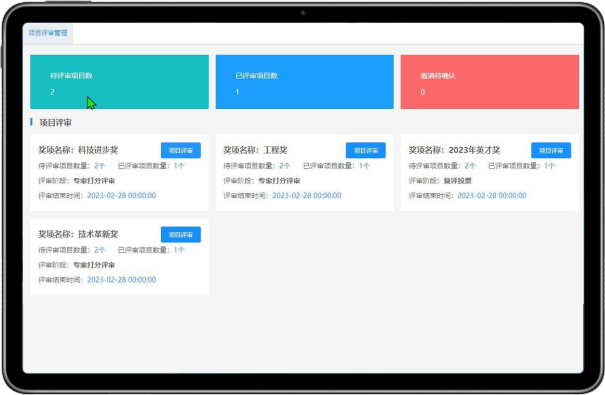The height and width of the screenshot is (395, 605).
Task: Select the 待评审项目数 teal summary card
Action: click(120, 82)
